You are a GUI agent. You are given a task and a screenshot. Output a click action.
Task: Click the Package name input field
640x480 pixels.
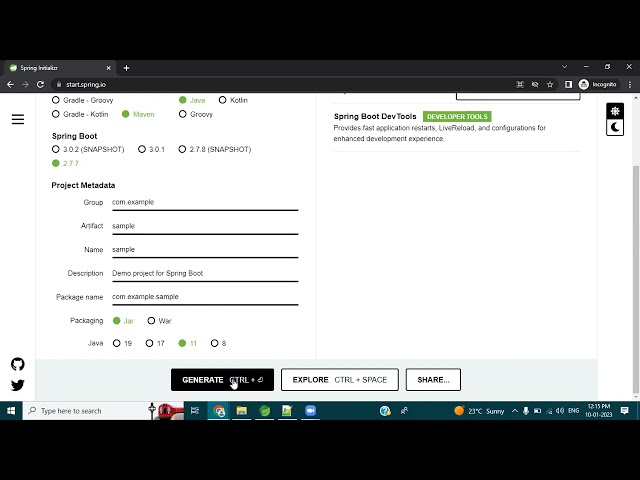(x=205, y=297)
